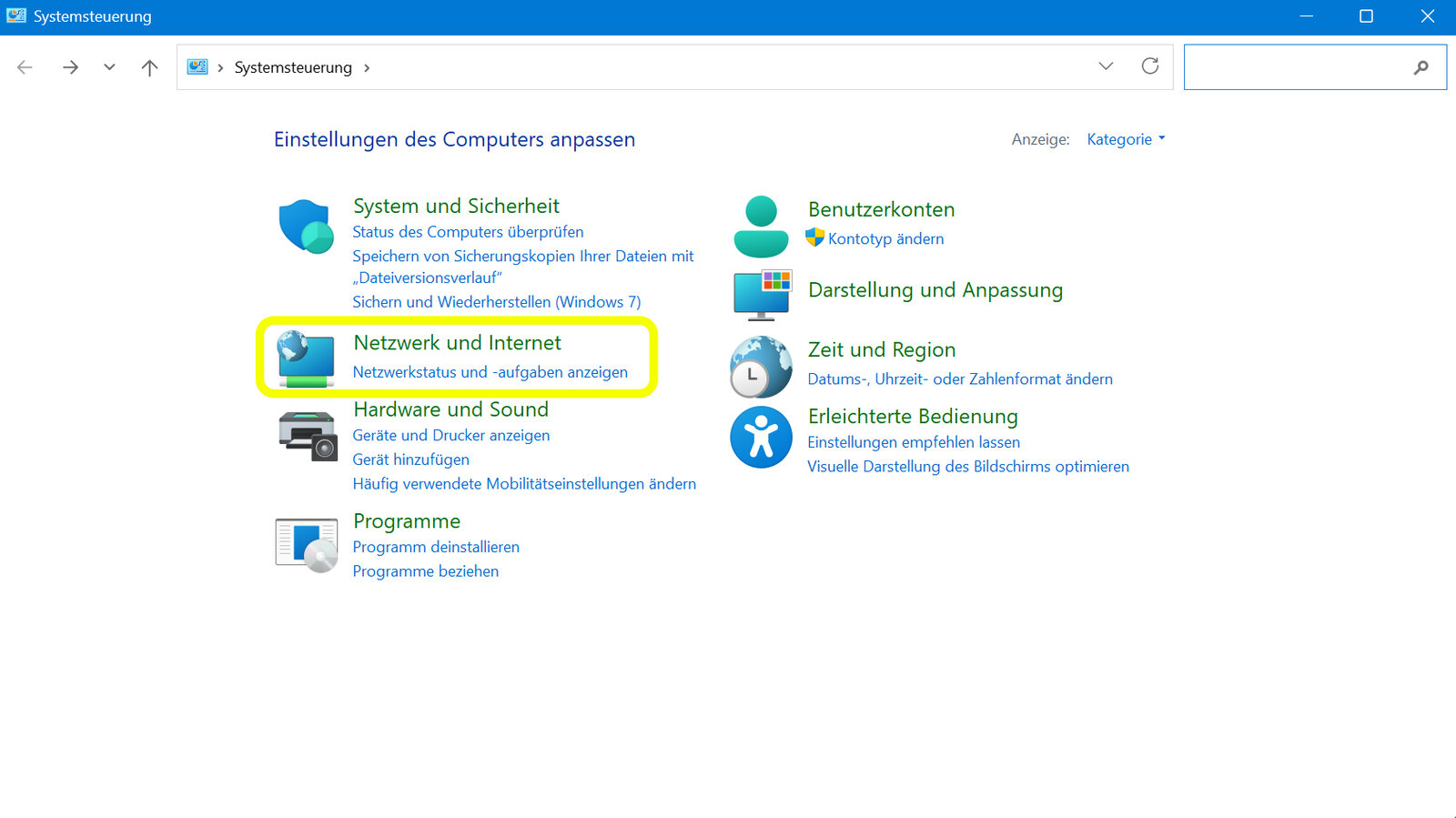Click the refresh button in address bar
Screen dimensions: 1456x818
pyautogui.click(x=1150, y=66)
